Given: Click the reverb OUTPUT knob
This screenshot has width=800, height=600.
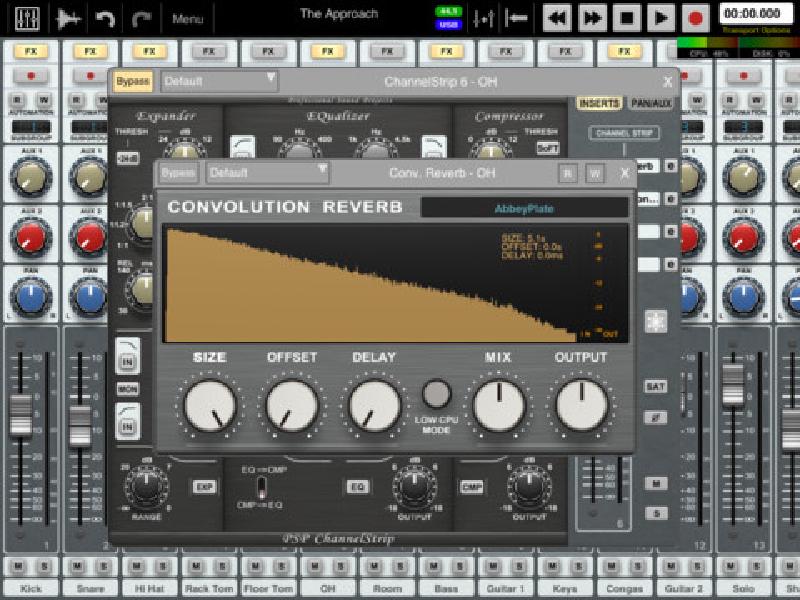Looking at the screenshot, I should [582, 406].
